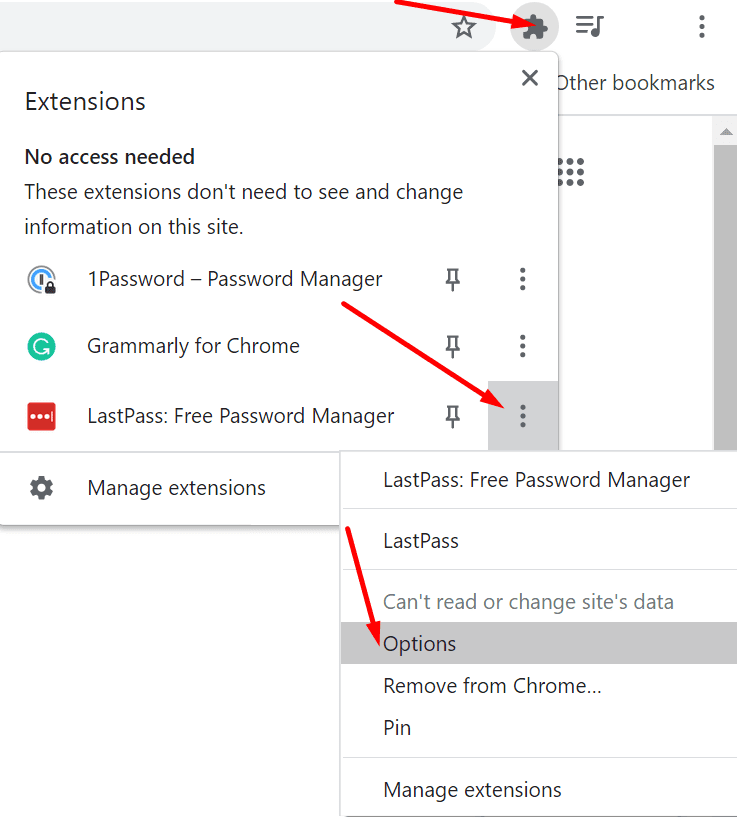Open the apps grid on the new tab page
The image size is (737, 821).
[571, 172]
